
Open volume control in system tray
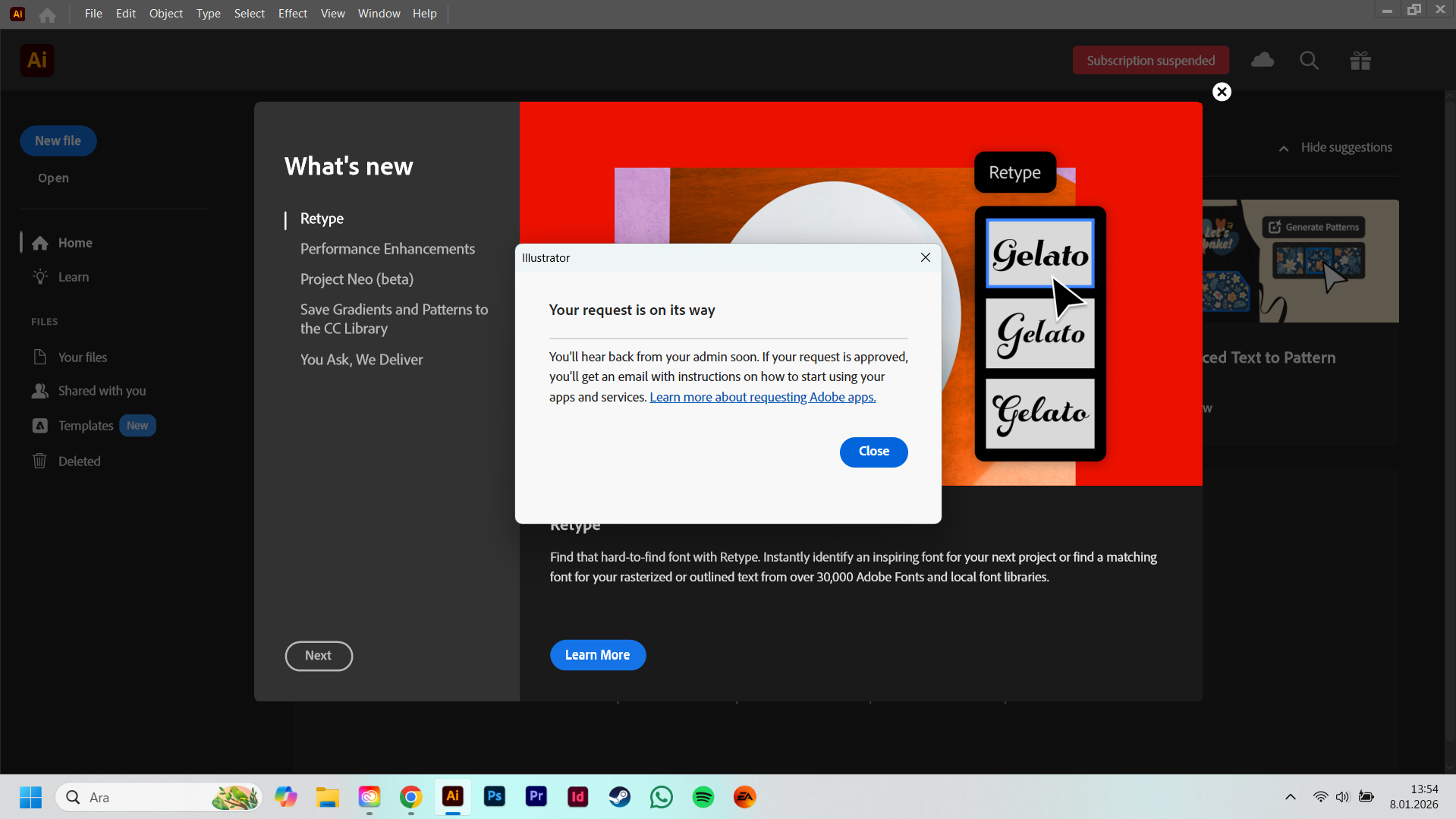coord(1343,797)
